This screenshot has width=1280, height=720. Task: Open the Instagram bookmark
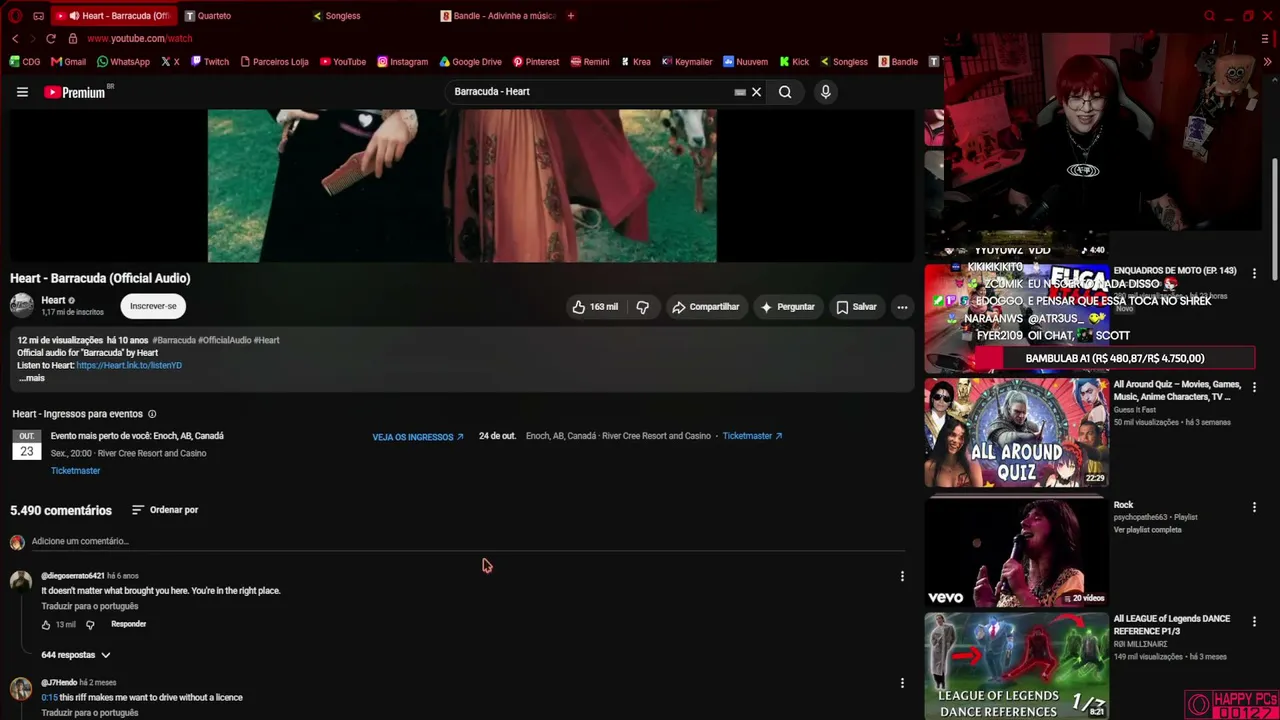[402, 62]
